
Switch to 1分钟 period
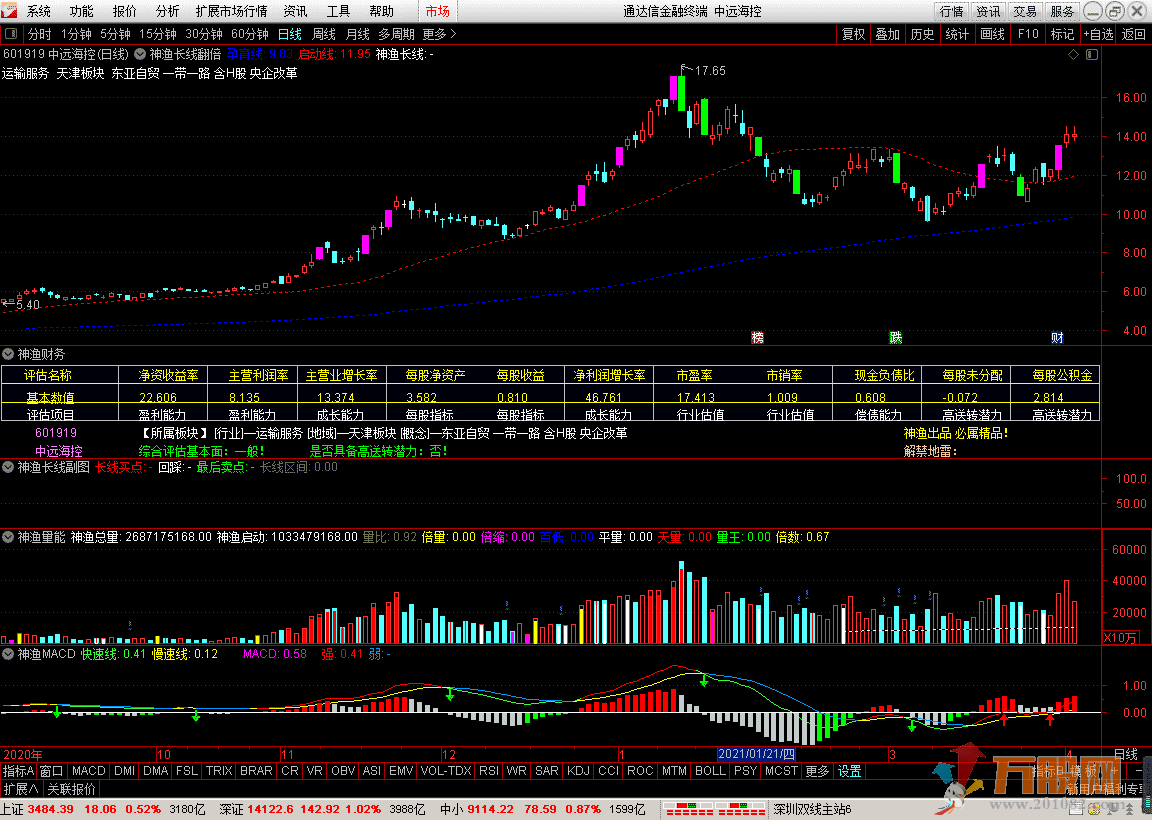pyautogui.click(x=76, y=34)
